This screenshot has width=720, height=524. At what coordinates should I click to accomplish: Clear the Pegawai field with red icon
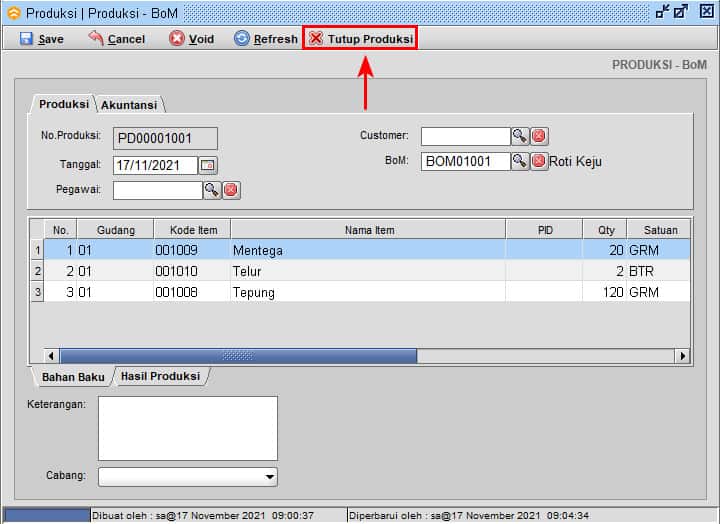click(231, 190)
